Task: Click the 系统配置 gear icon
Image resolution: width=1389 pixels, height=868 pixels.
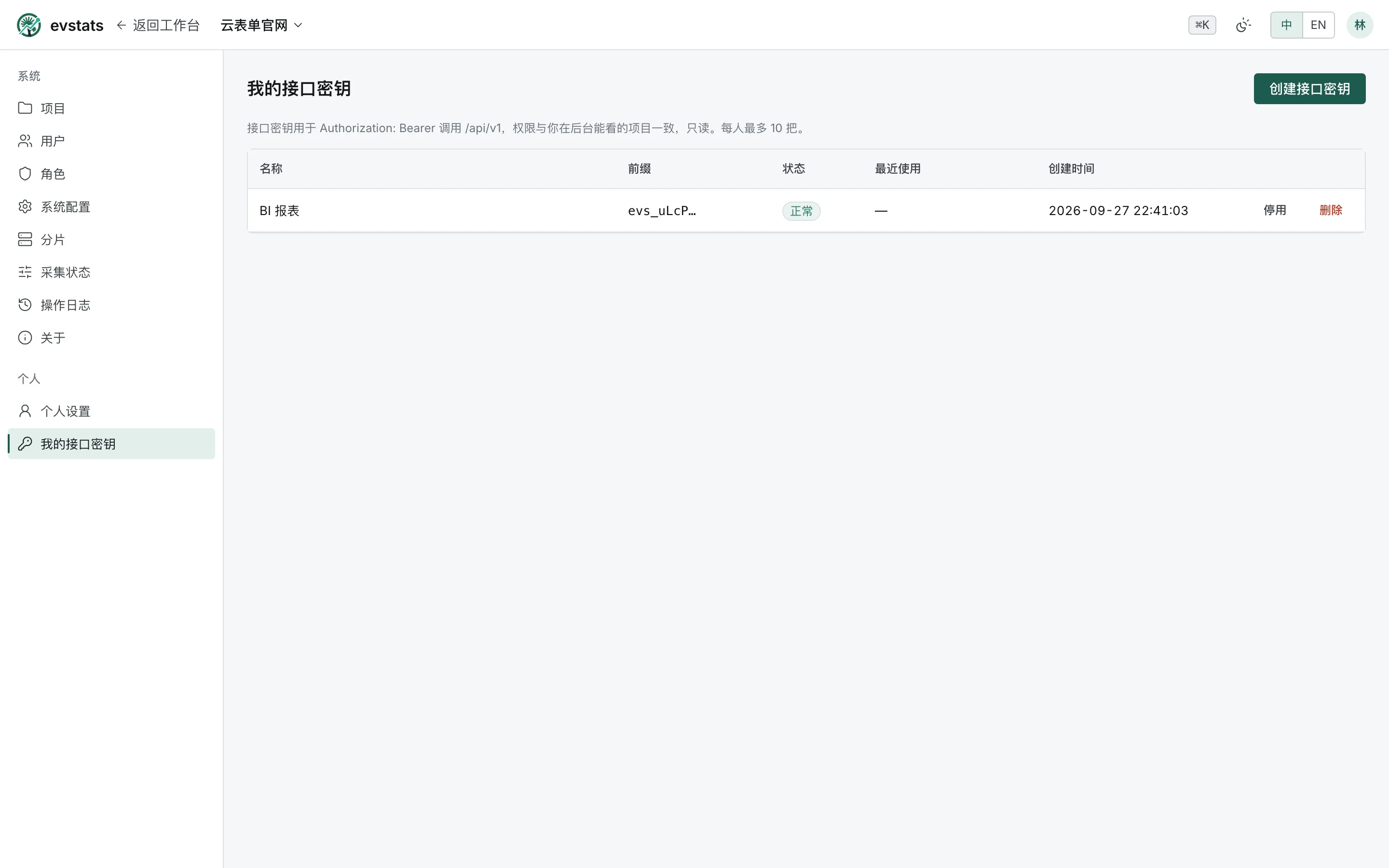Action: coord(25,206)
